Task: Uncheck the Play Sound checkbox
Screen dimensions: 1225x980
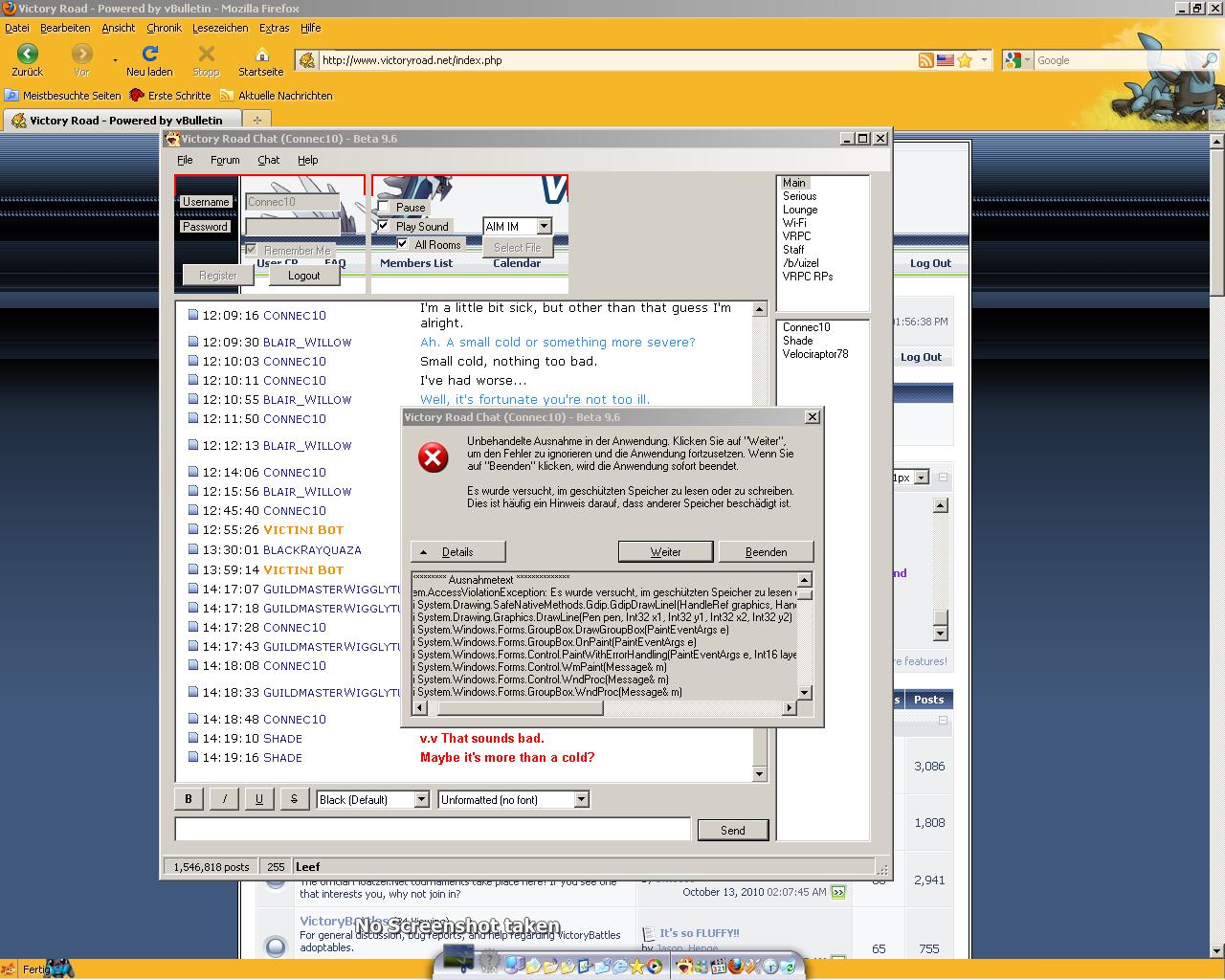Action: pos(384,227)
